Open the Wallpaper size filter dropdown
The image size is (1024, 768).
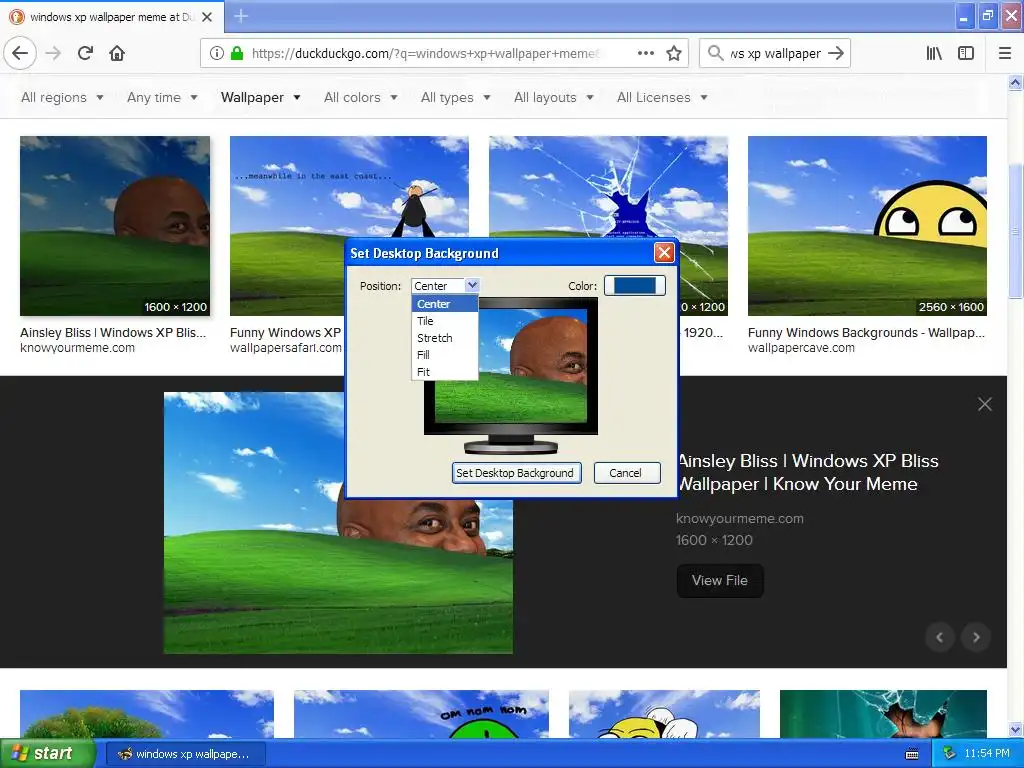click(261, 97)
